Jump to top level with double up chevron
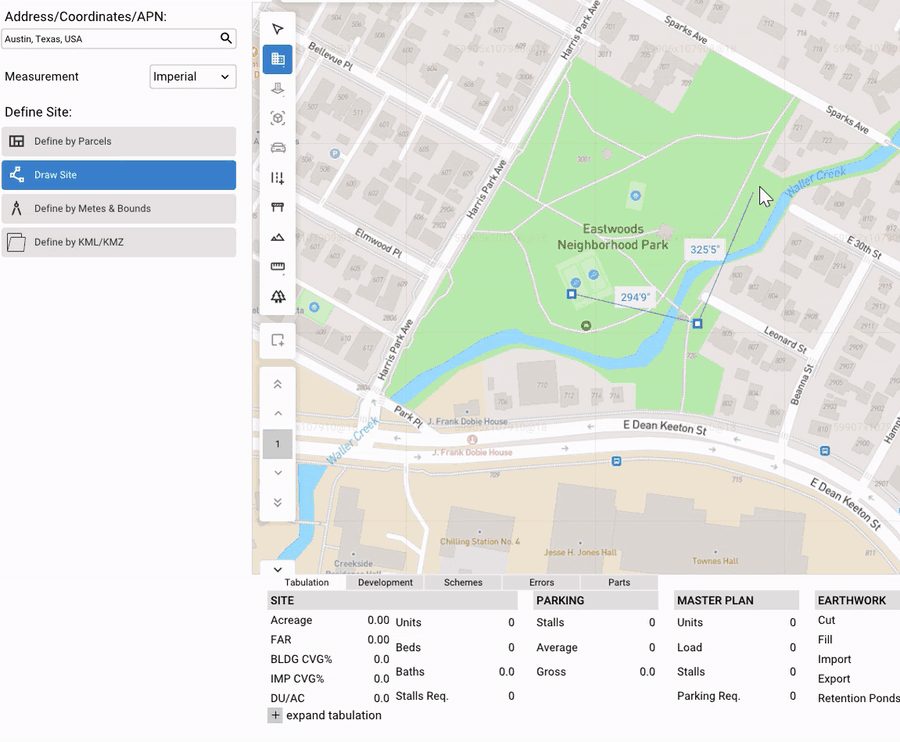The height and width of the screenshot is (742, 900). (x=278, y=384)
